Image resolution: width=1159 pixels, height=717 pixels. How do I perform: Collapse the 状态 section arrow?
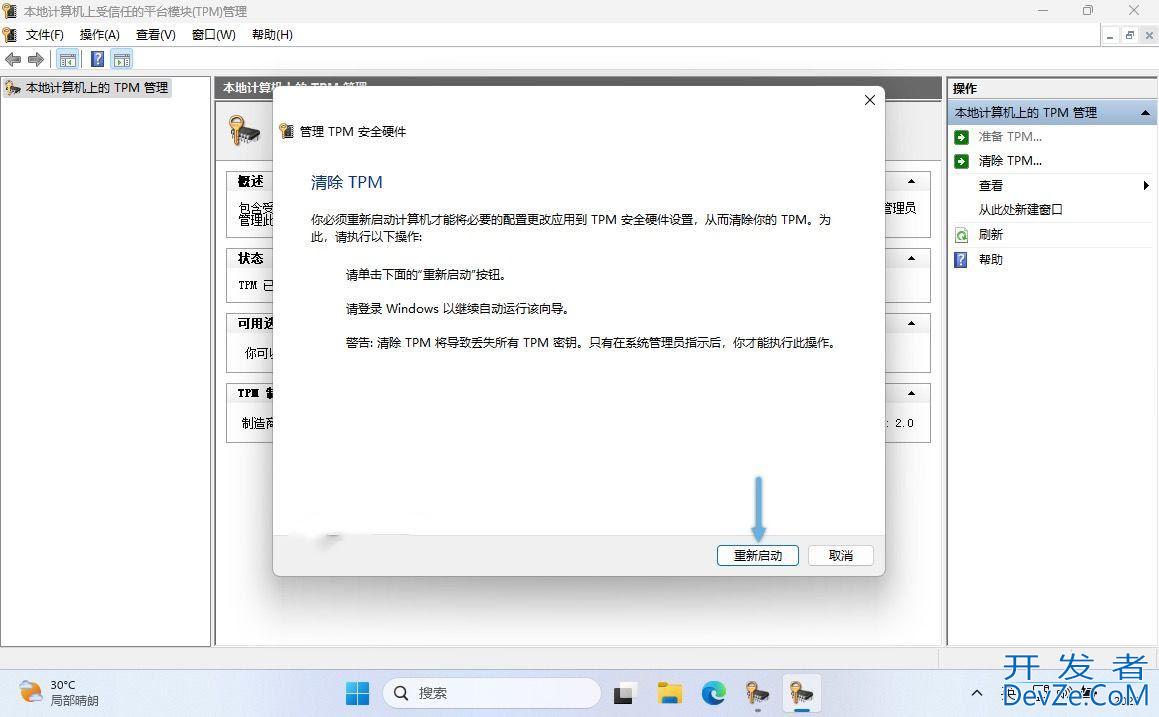[x=911, y=258]
